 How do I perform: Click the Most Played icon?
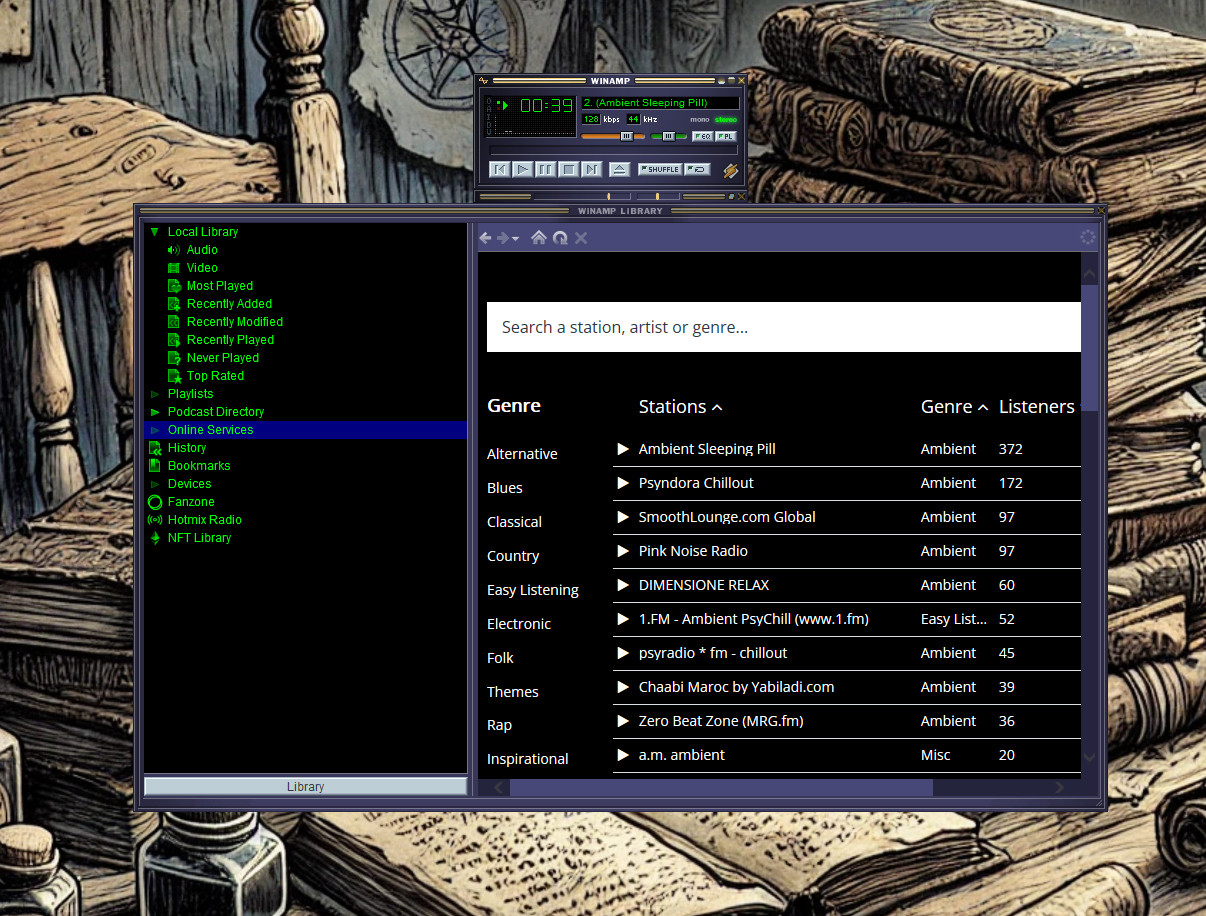[x=174, y=286]
